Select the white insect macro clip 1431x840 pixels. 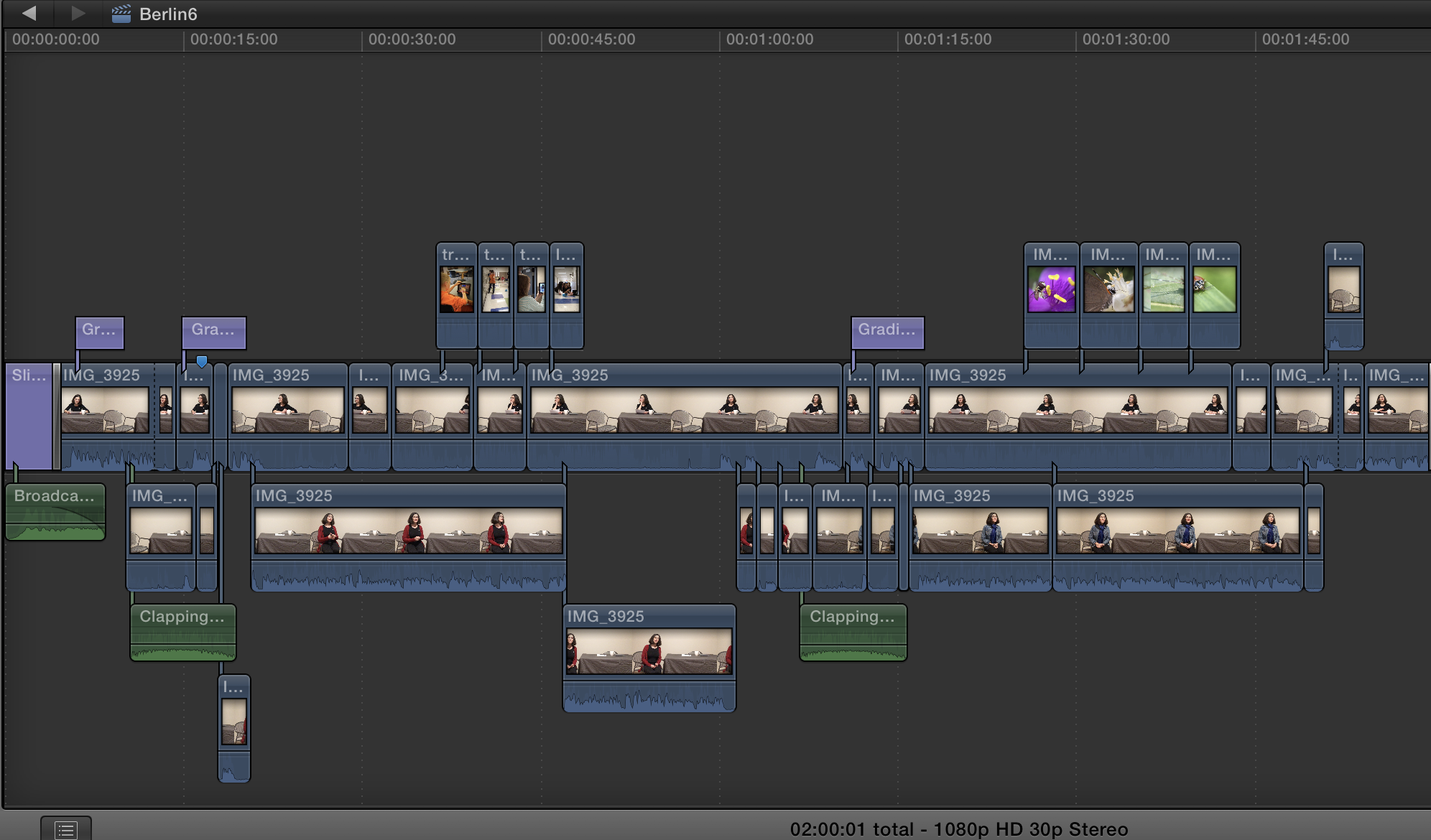1108,296
